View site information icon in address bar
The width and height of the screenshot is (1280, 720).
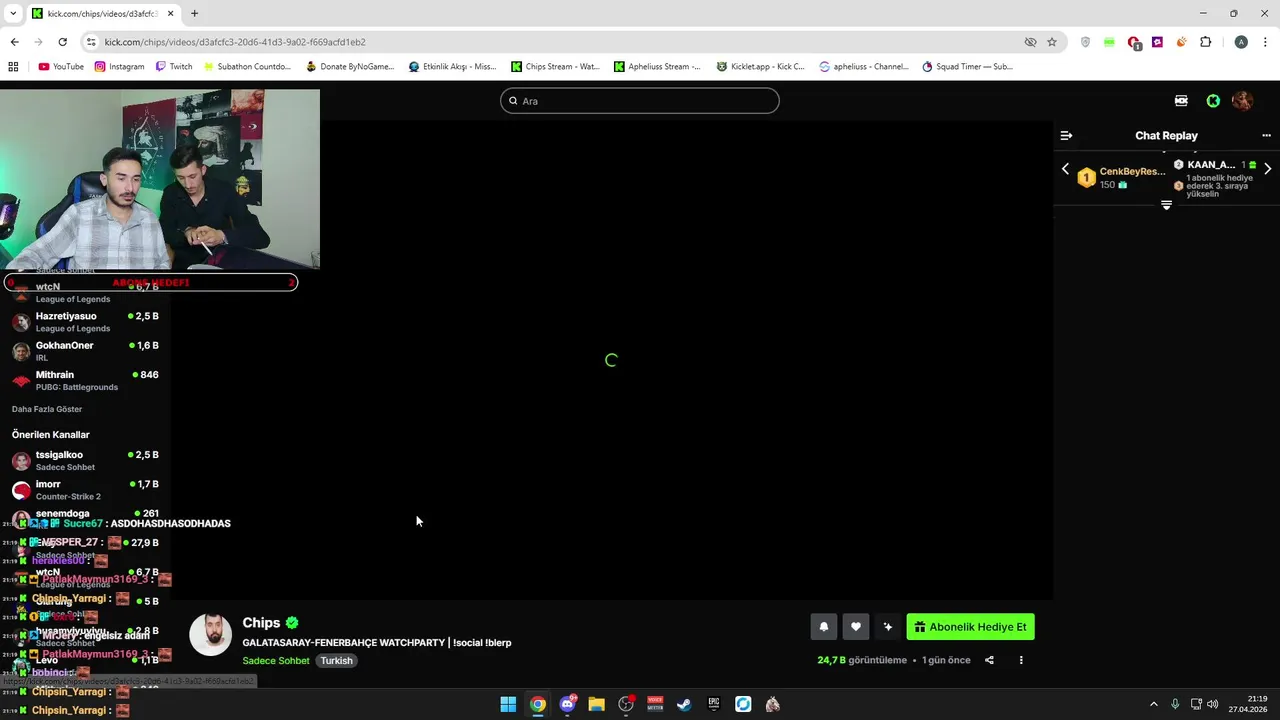[91, 42]
